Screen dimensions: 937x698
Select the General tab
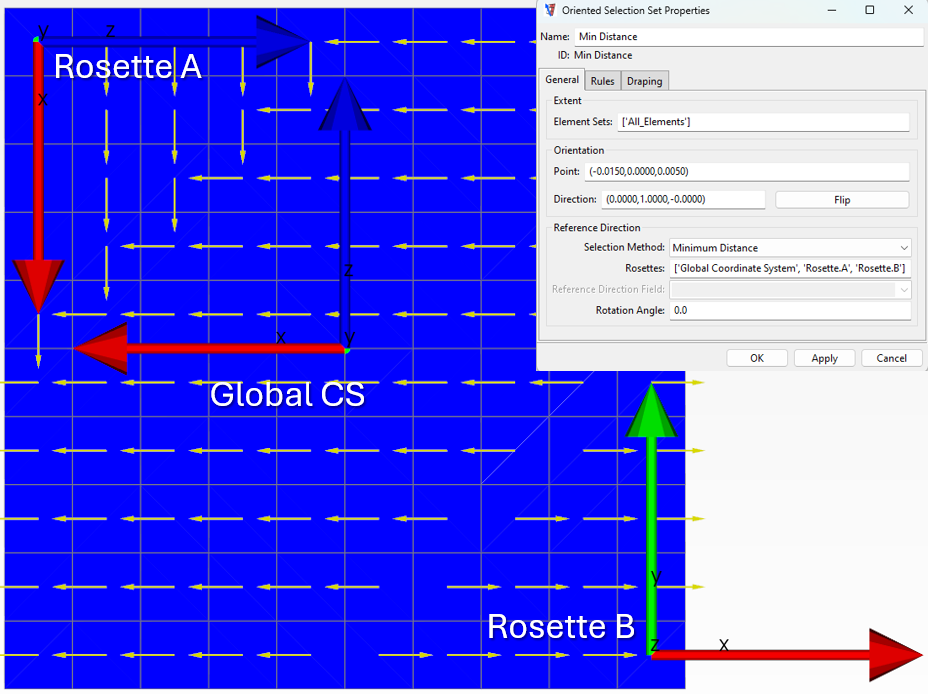(x=562, y=80)
